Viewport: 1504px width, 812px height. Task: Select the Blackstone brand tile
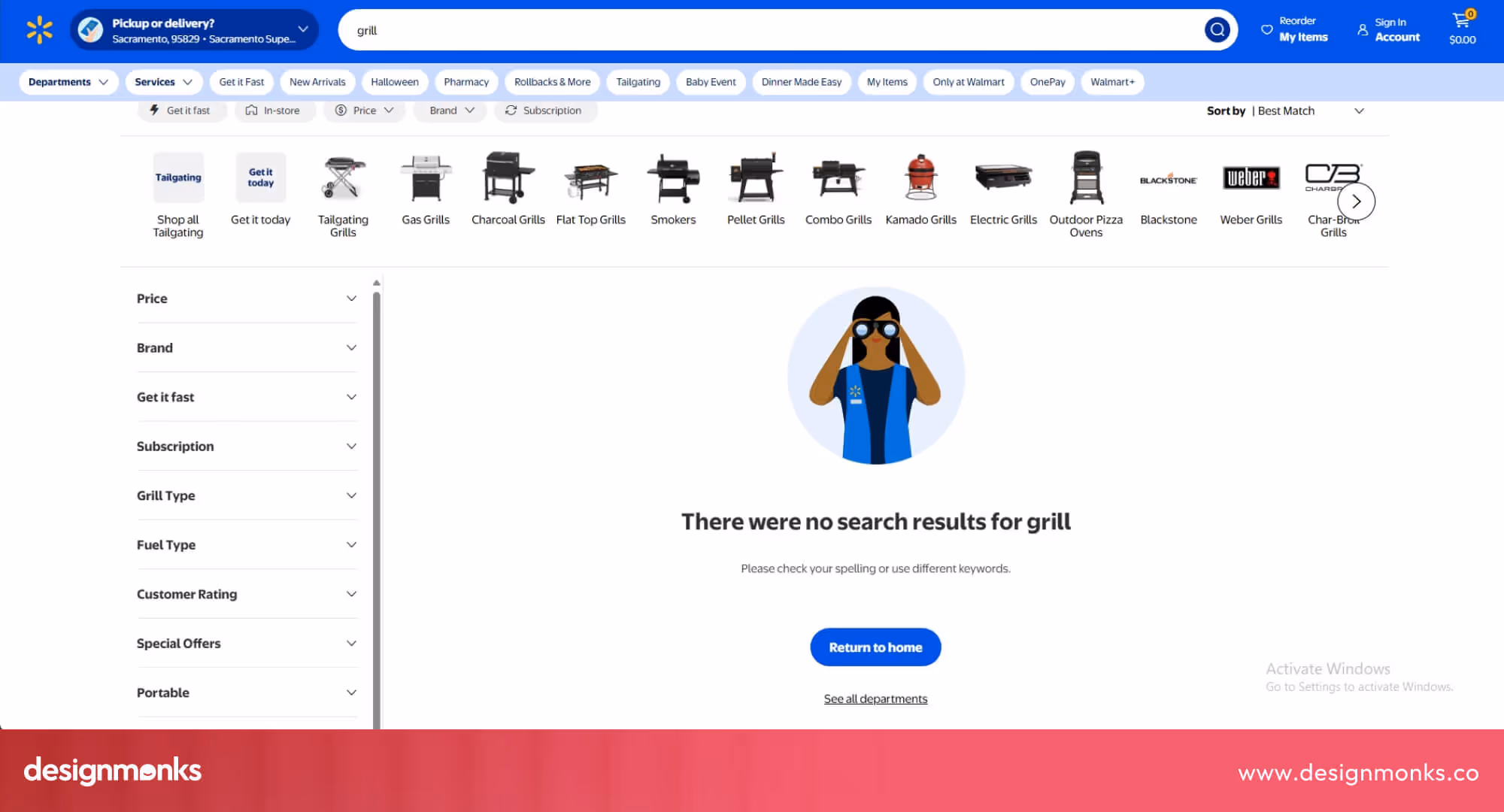[1168, 188]
